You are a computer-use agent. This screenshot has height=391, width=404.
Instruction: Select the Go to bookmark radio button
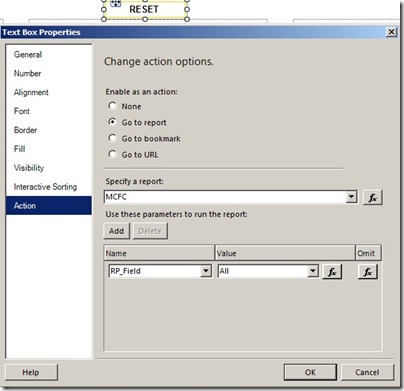[113, 138]
